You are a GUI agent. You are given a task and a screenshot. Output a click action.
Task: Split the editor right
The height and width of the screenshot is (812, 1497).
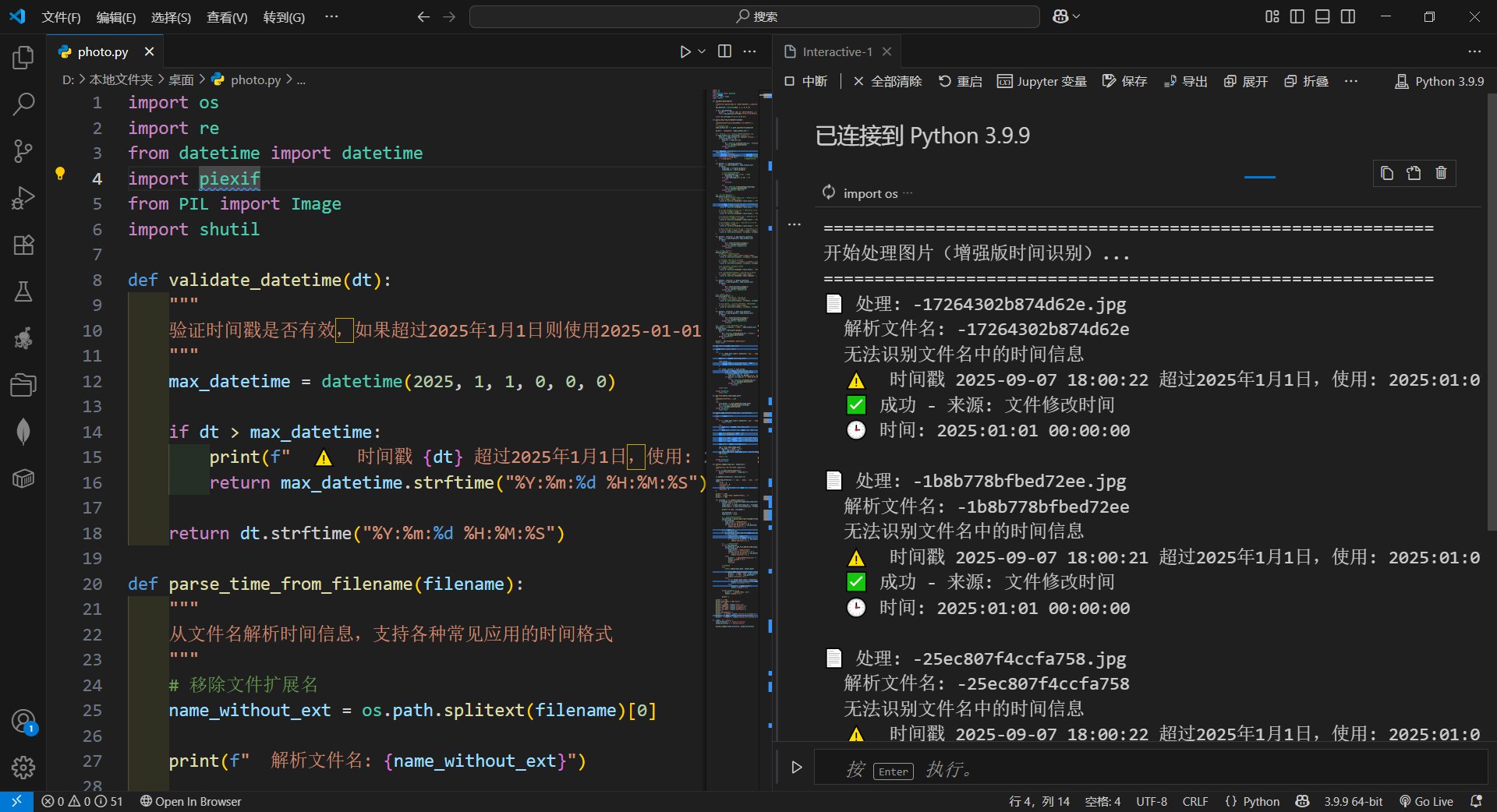pyautogui.click(x=724, y=51)
